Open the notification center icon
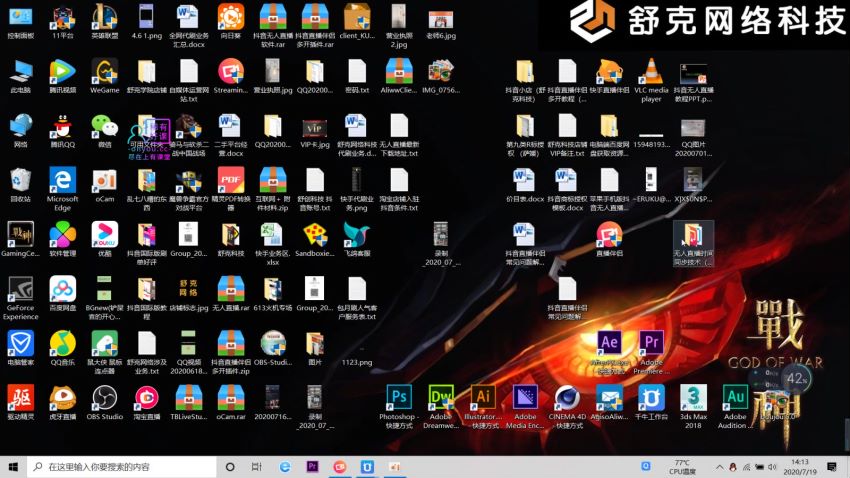The width and height of the screenshot is (850, 478). tap(832, 467)
